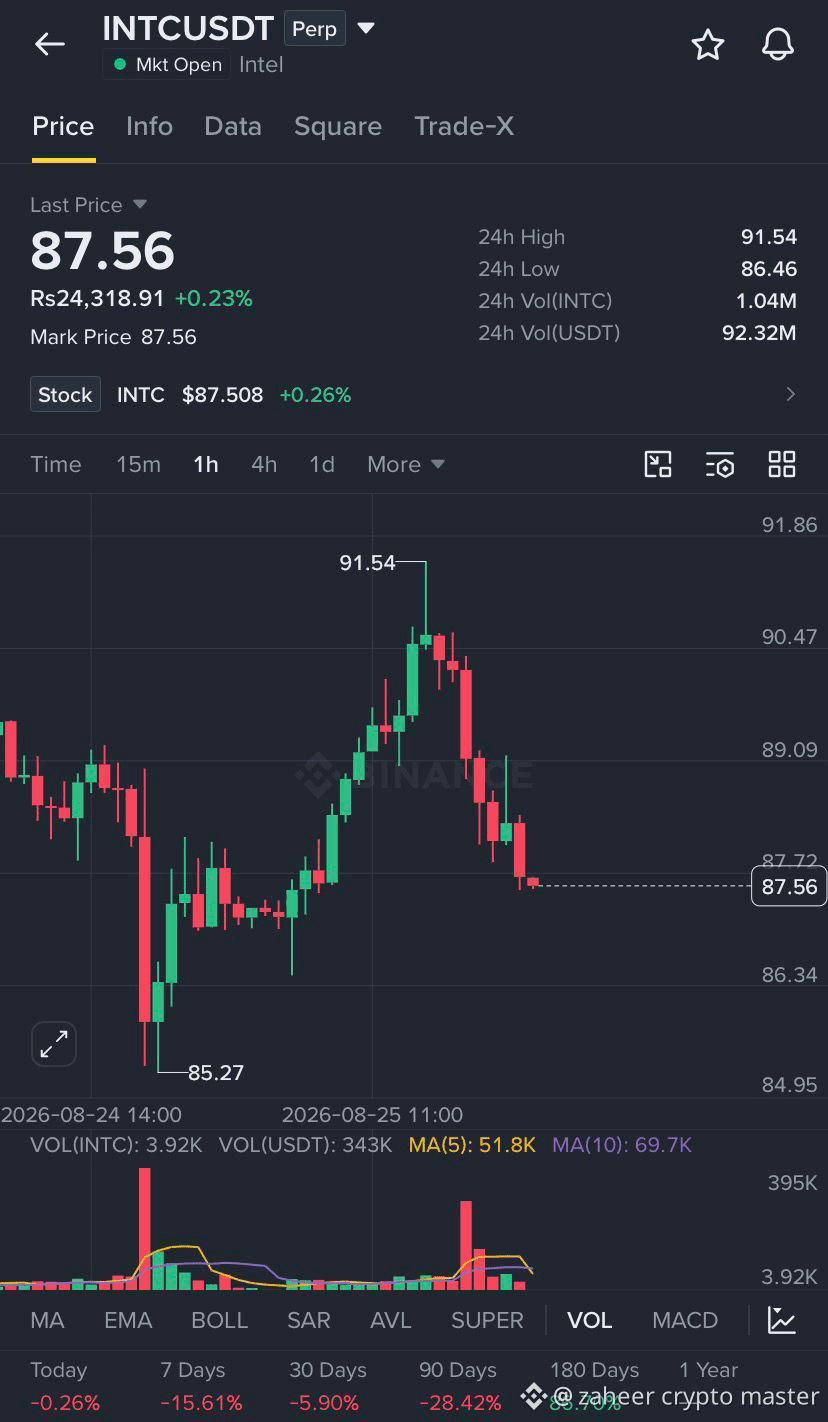
Task: Open price alert bell icon
Action: point(778,44)
